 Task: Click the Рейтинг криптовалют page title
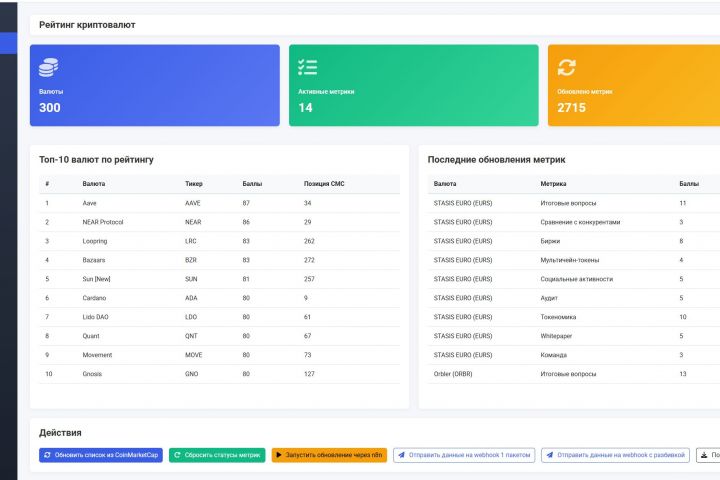pyautogui.click(x=87, y=25)
